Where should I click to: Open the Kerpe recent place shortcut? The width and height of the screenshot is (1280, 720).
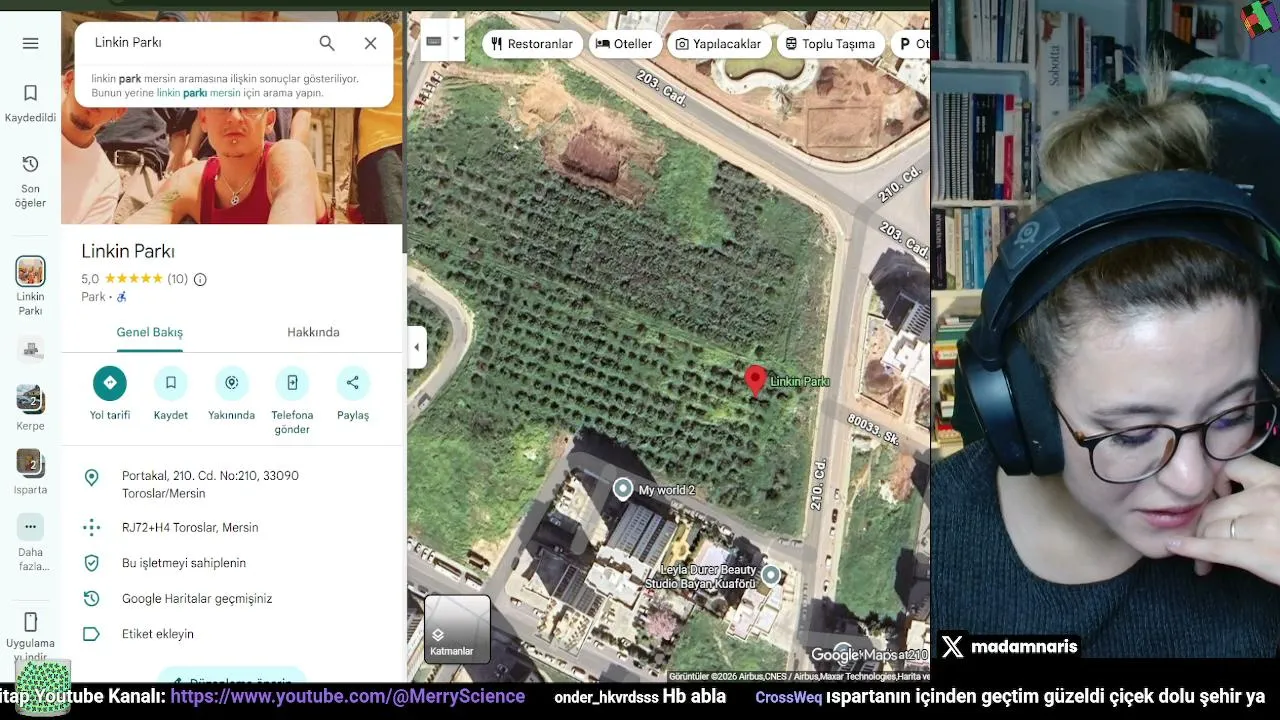tap(30, 408)
